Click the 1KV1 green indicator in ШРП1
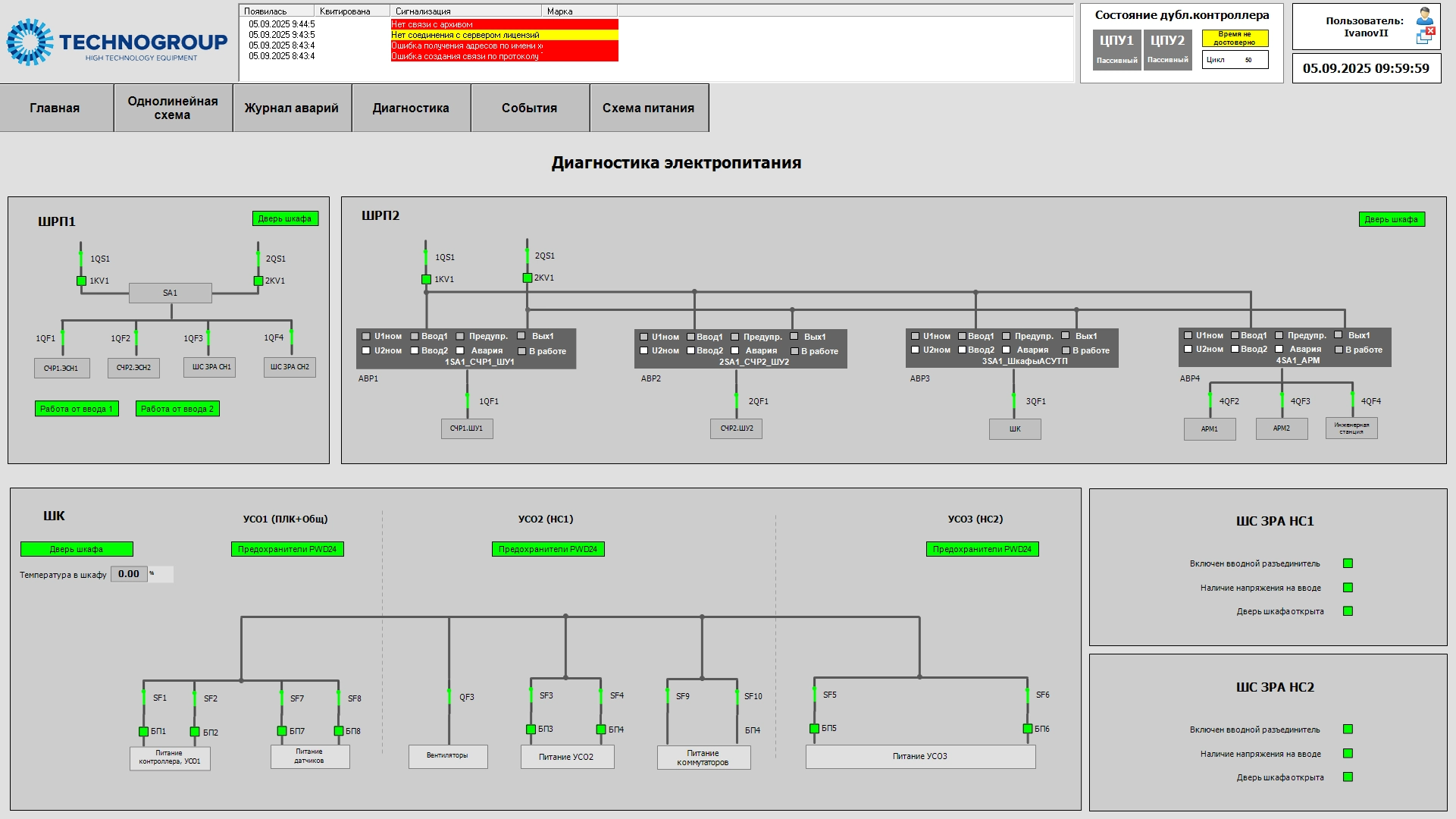 pyautogui.click(x=81, y=281)
